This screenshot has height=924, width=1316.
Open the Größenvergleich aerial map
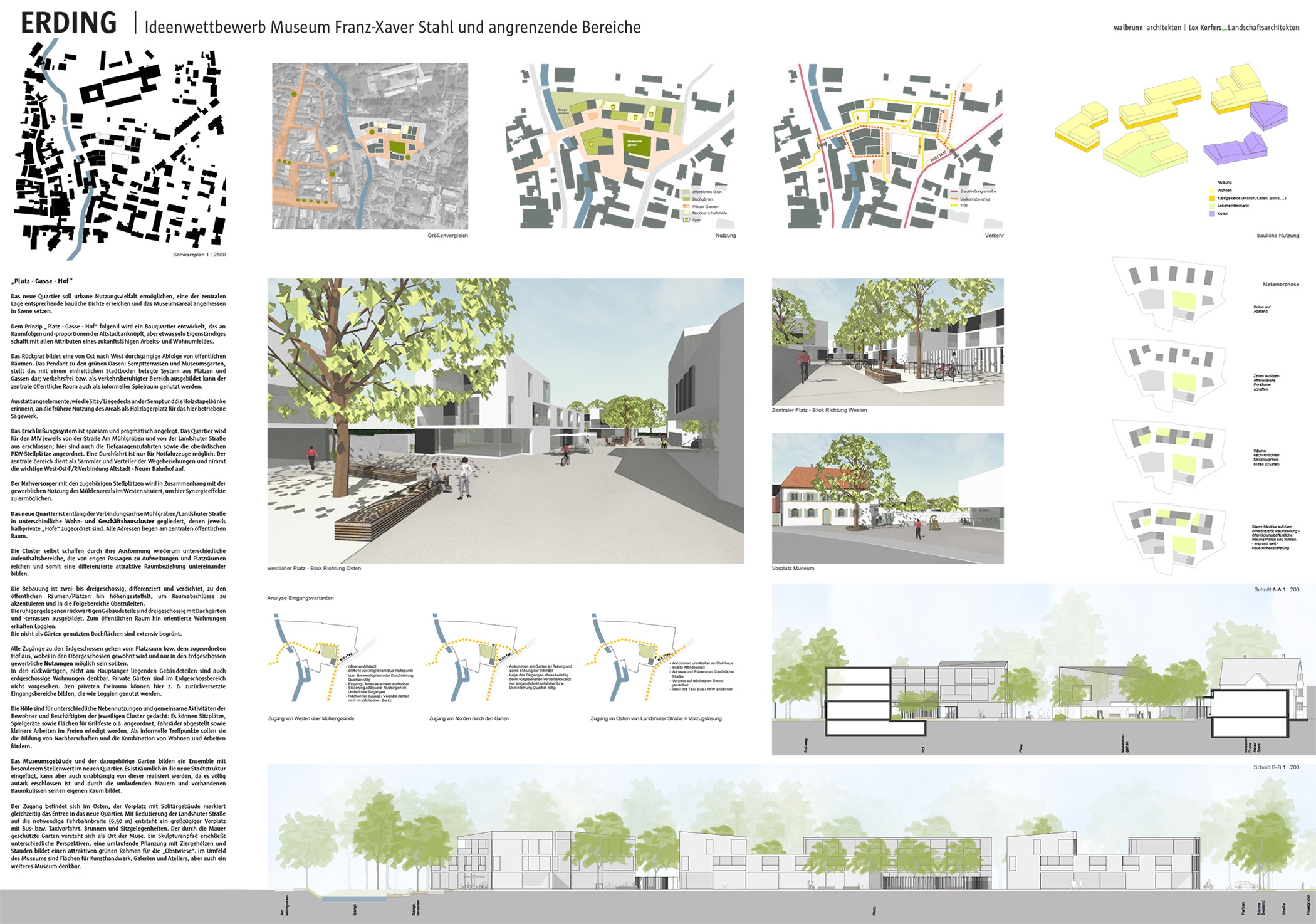[370, 146]
